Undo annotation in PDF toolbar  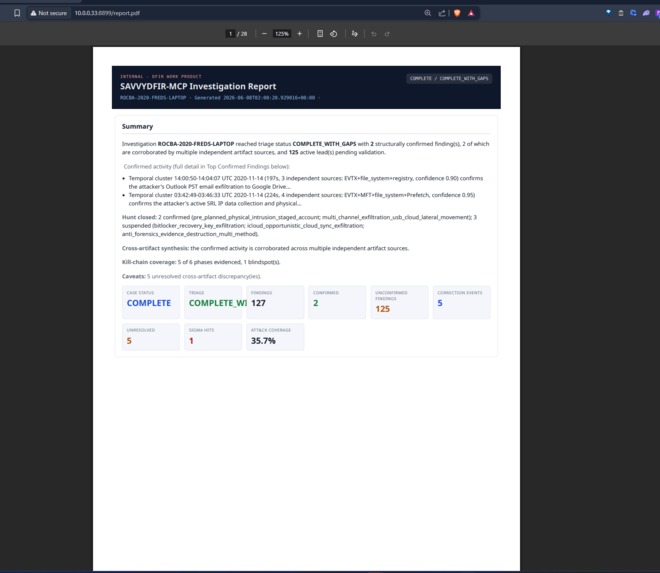point(374,34)
